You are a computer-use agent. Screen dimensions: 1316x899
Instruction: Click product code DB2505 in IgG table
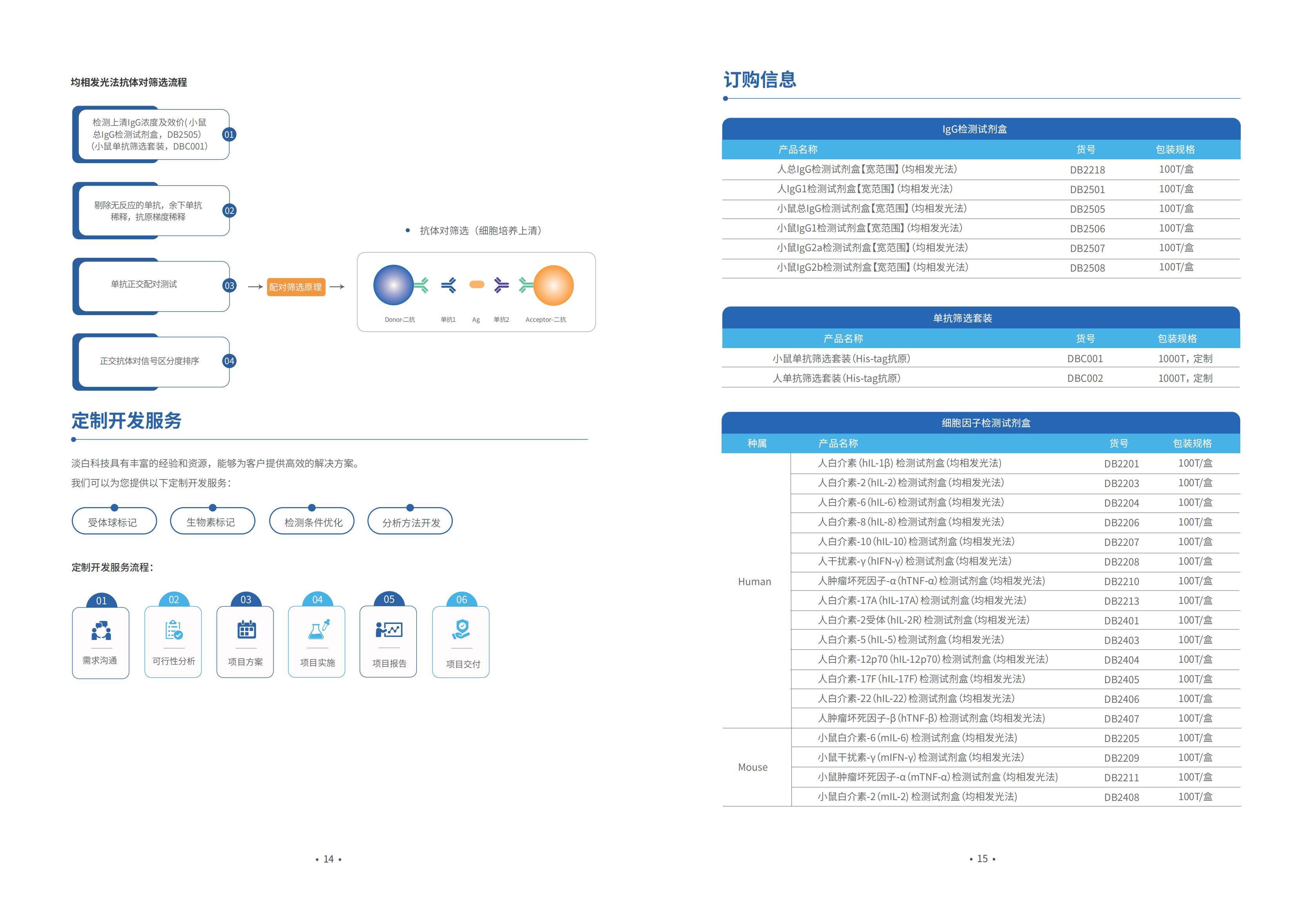pyautogui.click(x=1087, y=209)
